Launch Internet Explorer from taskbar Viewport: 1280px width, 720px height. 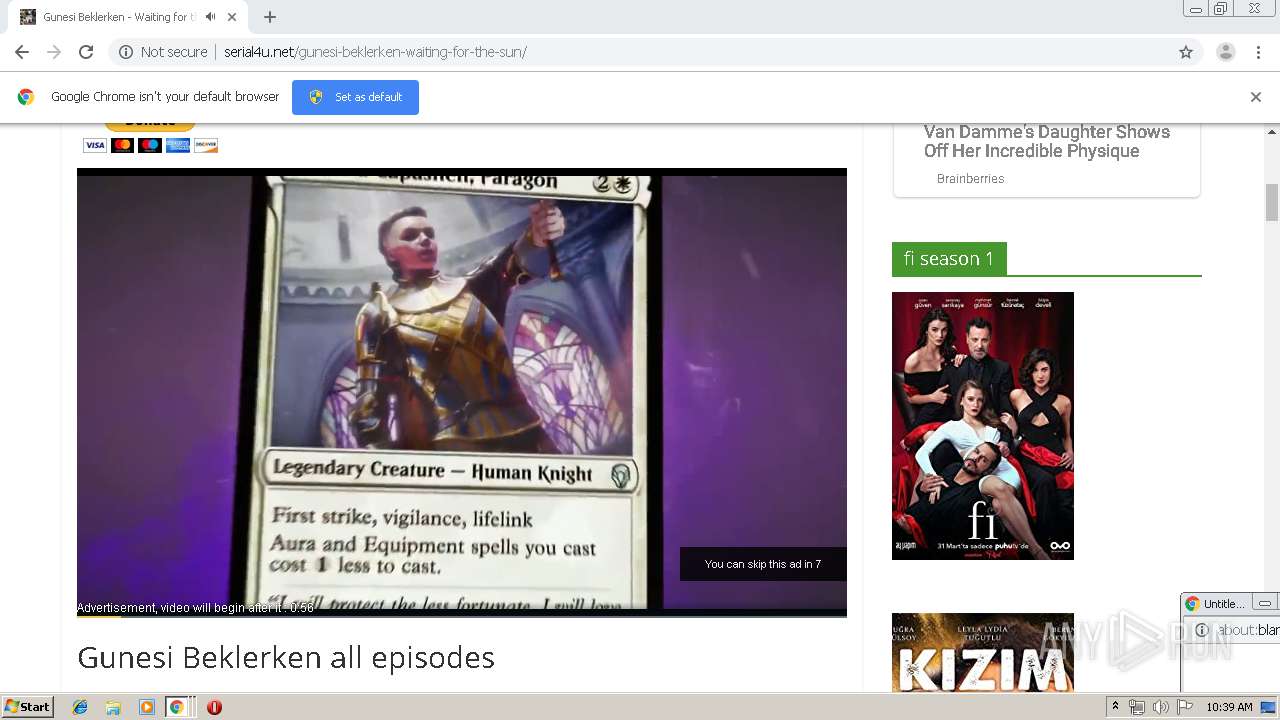point(80,707)
